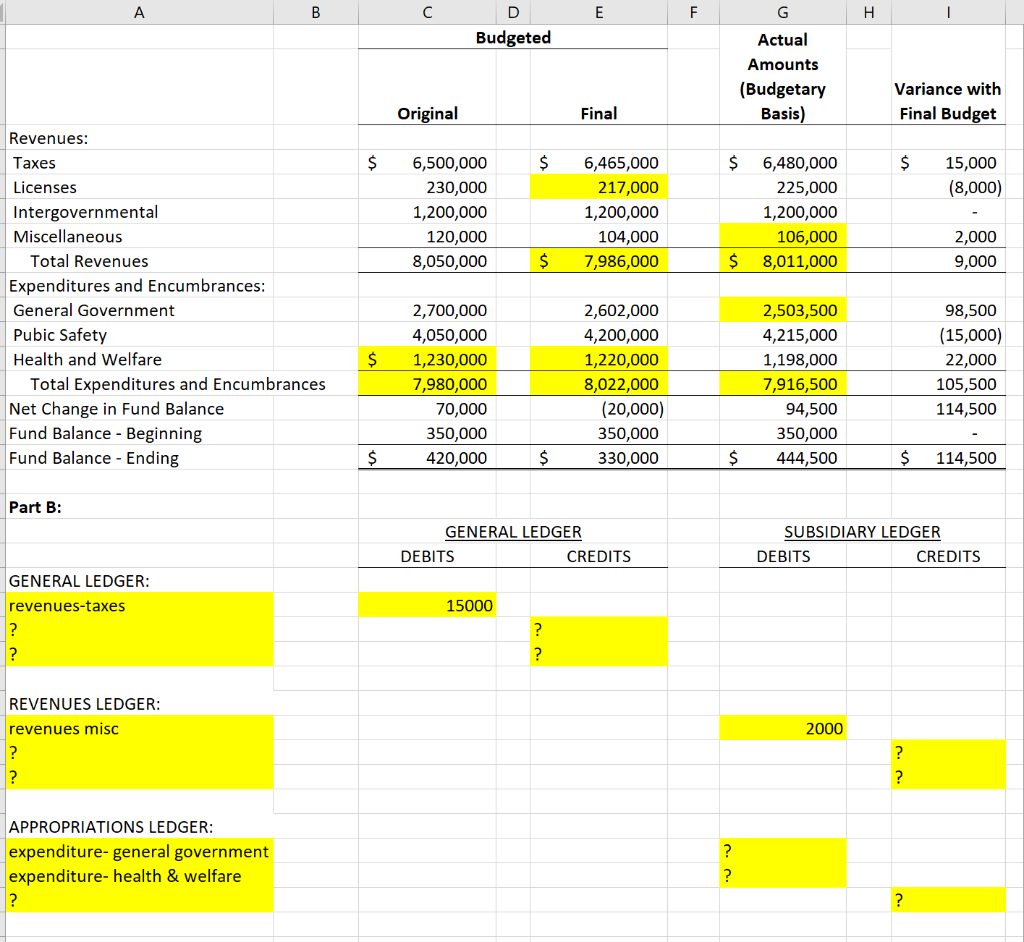
Task: Select 'expenditure- health & welfare' cell
Action: coord(139,876)
